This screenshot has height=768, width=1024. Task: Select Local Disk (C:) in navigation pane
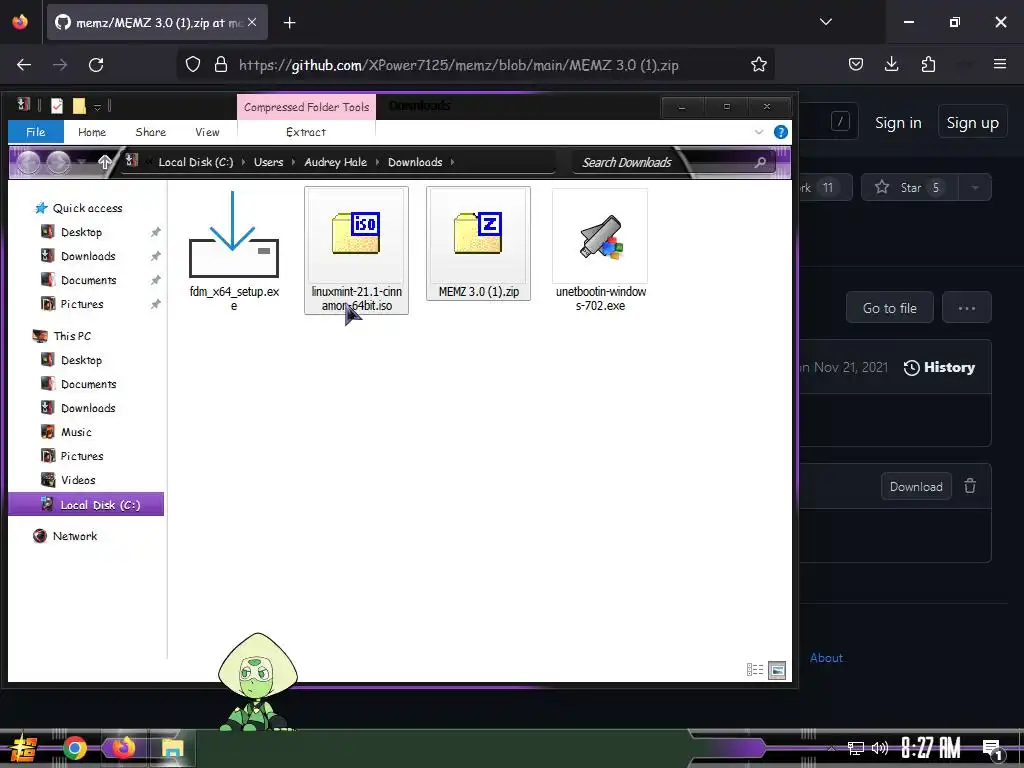[x=86, y=505]
